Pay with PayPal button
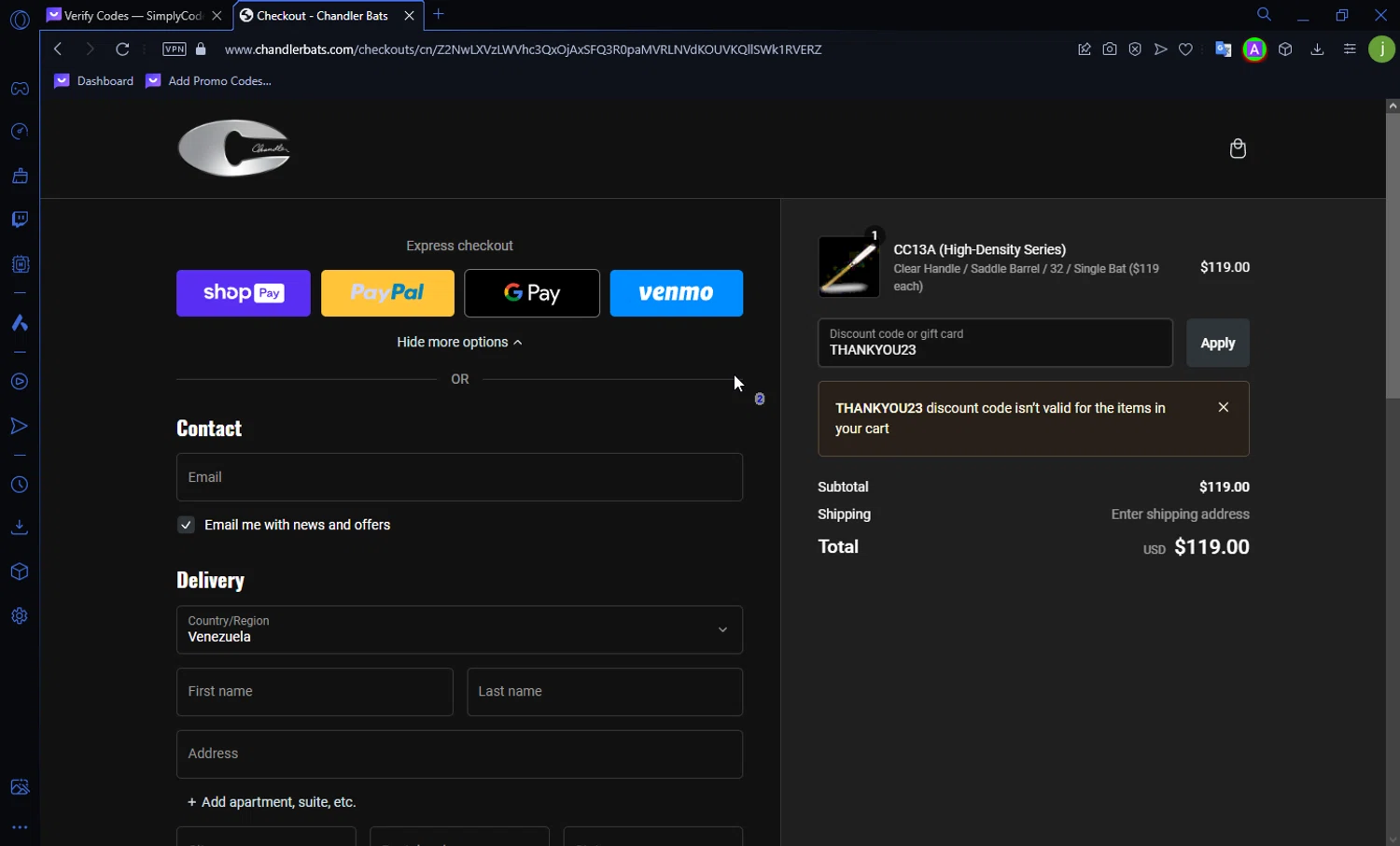 point(387,293)
